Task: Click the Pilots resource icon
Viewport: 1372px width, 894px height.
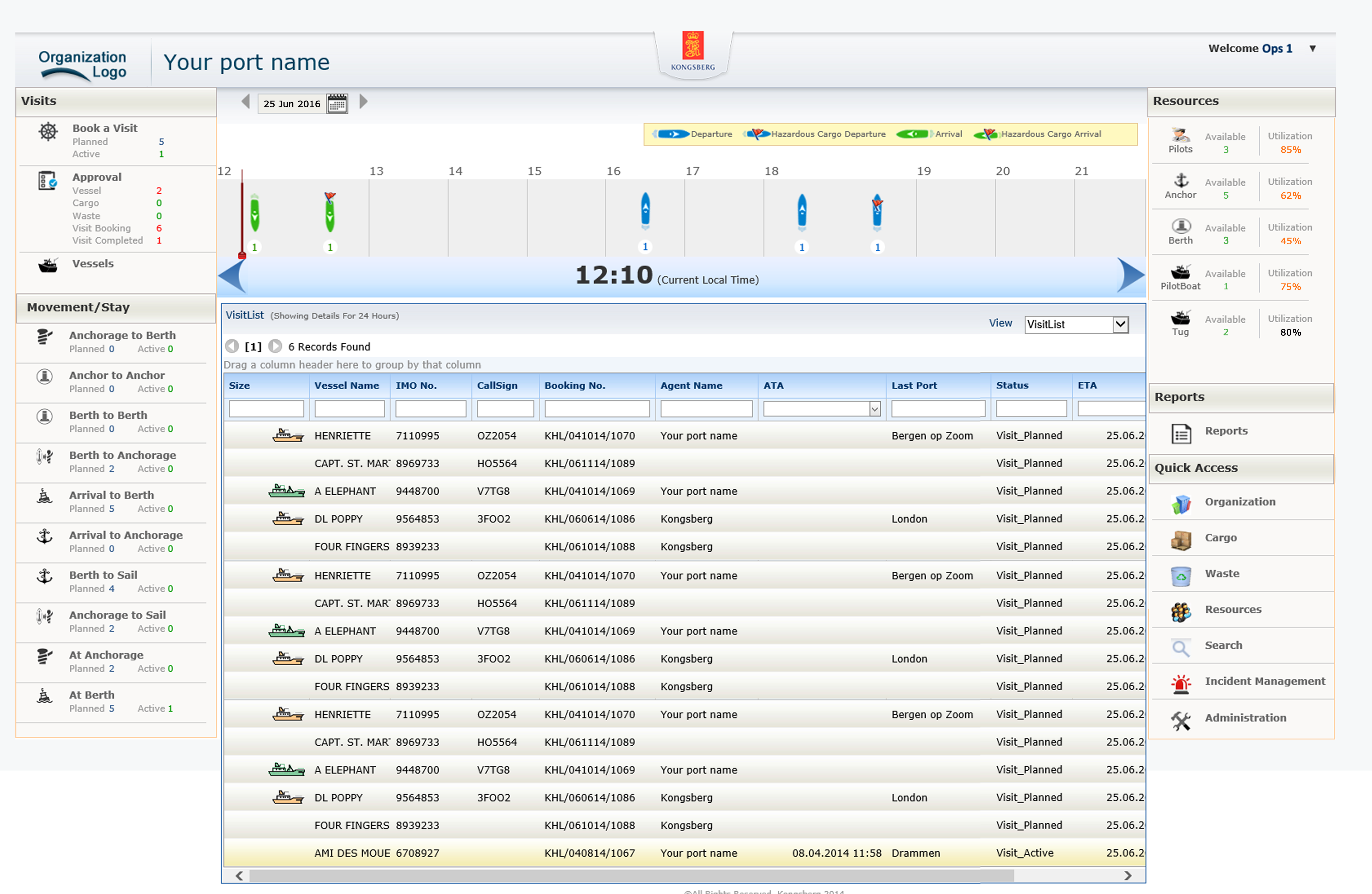Action: coord(1180,135)
